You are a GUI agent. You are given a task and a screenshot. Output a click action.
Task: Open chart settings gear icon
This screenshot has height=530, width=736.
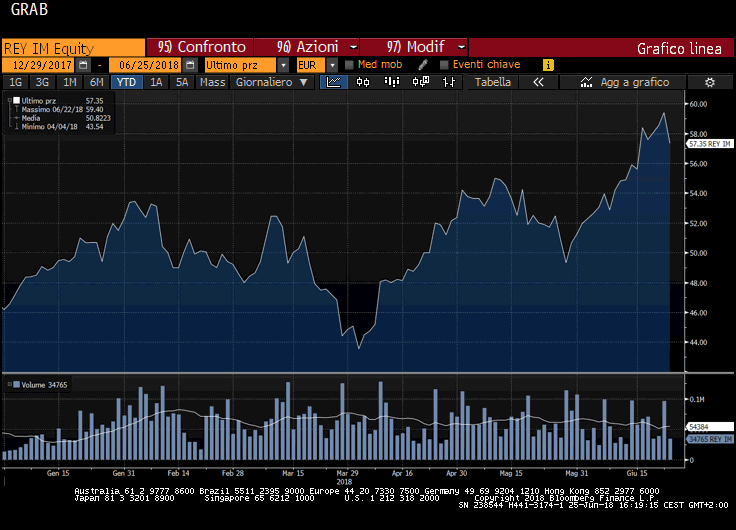coord(710,82)
